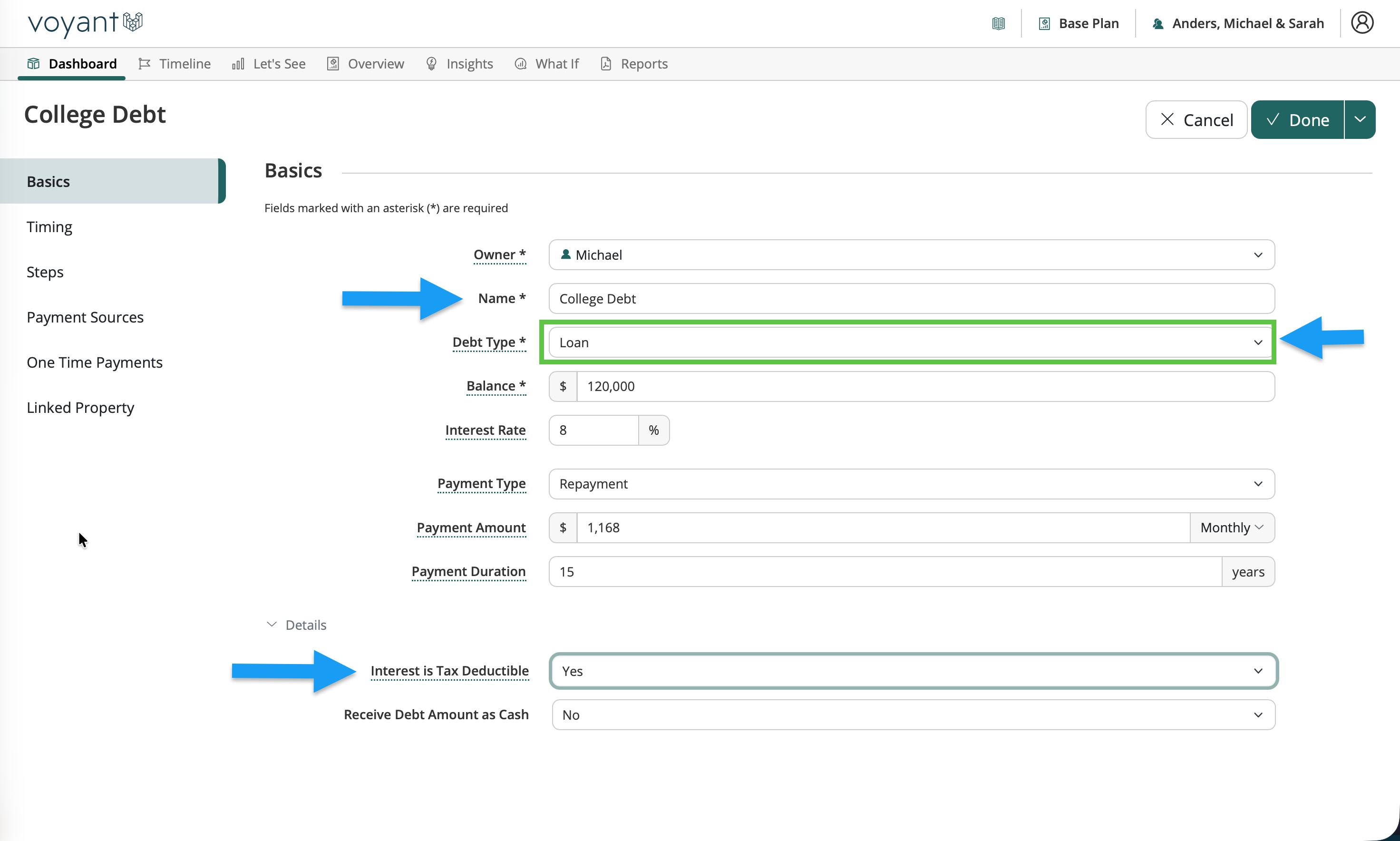Click the Overview tab icon
The width and height of the screenshot is (1400, 841).
(x=332, y=63)
